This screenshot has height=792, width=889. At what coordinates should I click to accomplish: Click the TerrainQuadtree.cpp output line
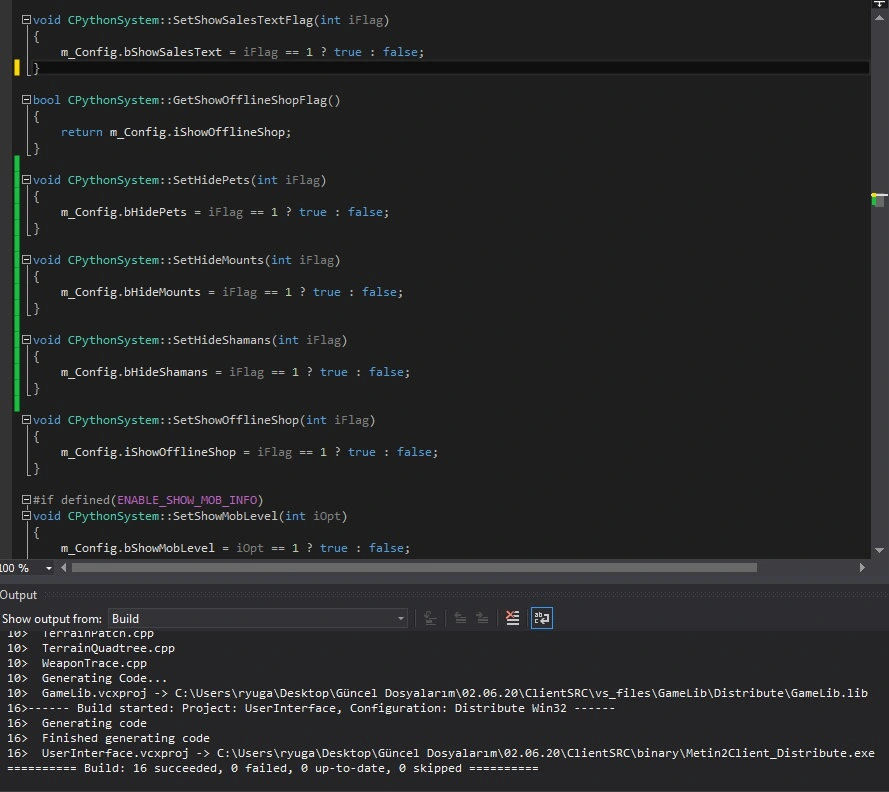coord(91,648)
